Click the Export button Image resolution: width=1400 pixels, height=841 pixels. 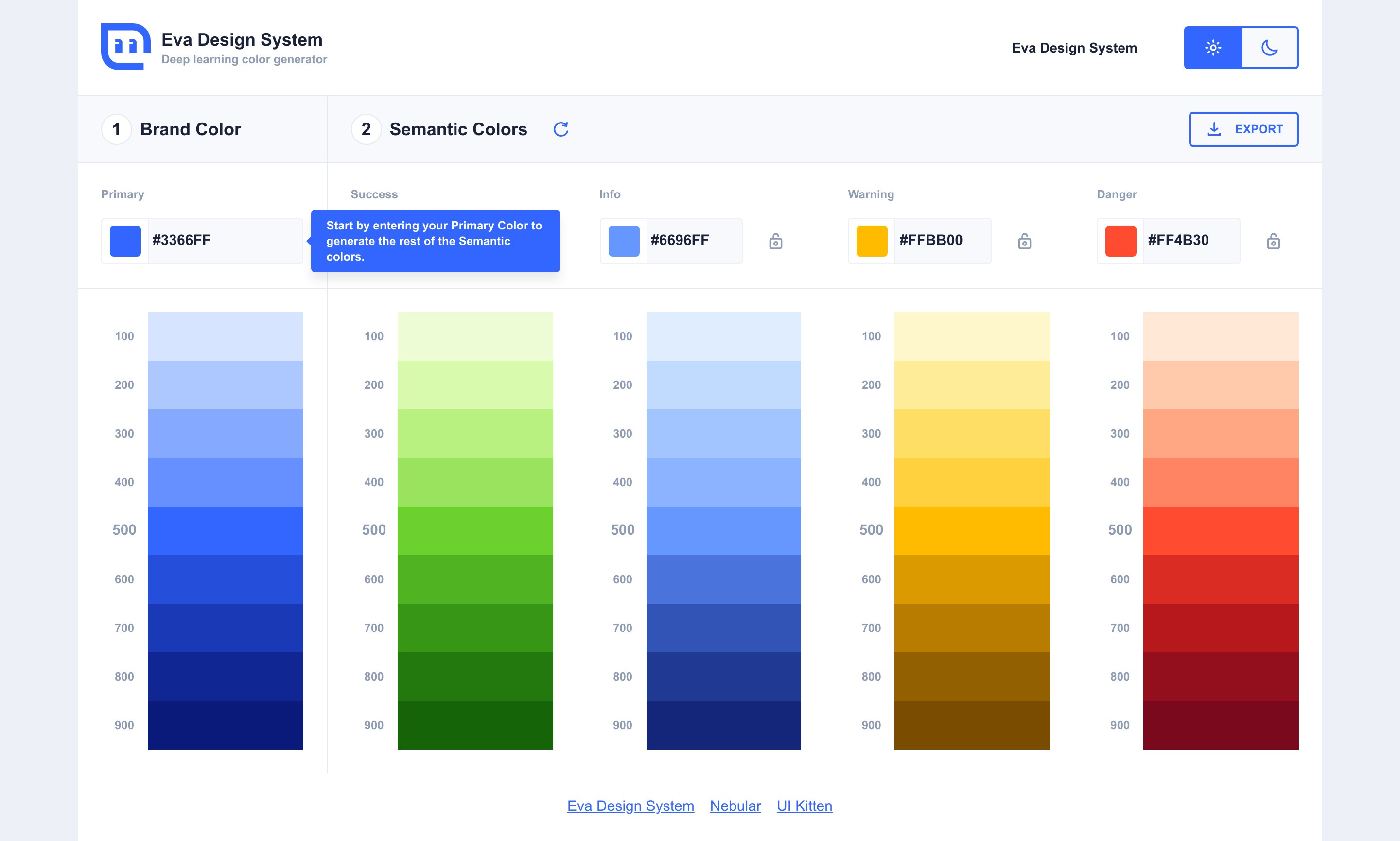click(x=1243, y=129)
